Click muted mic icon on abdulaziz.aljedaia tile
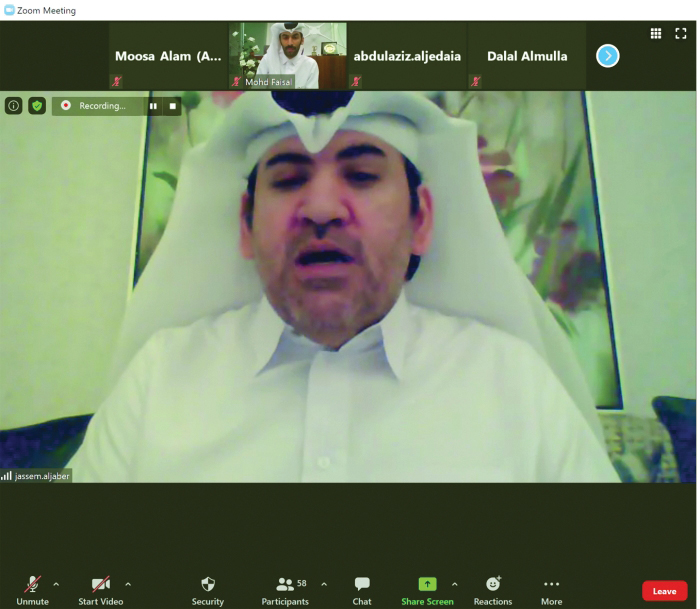The width and height of the screenshot is (700, 609). pos(356,81)
